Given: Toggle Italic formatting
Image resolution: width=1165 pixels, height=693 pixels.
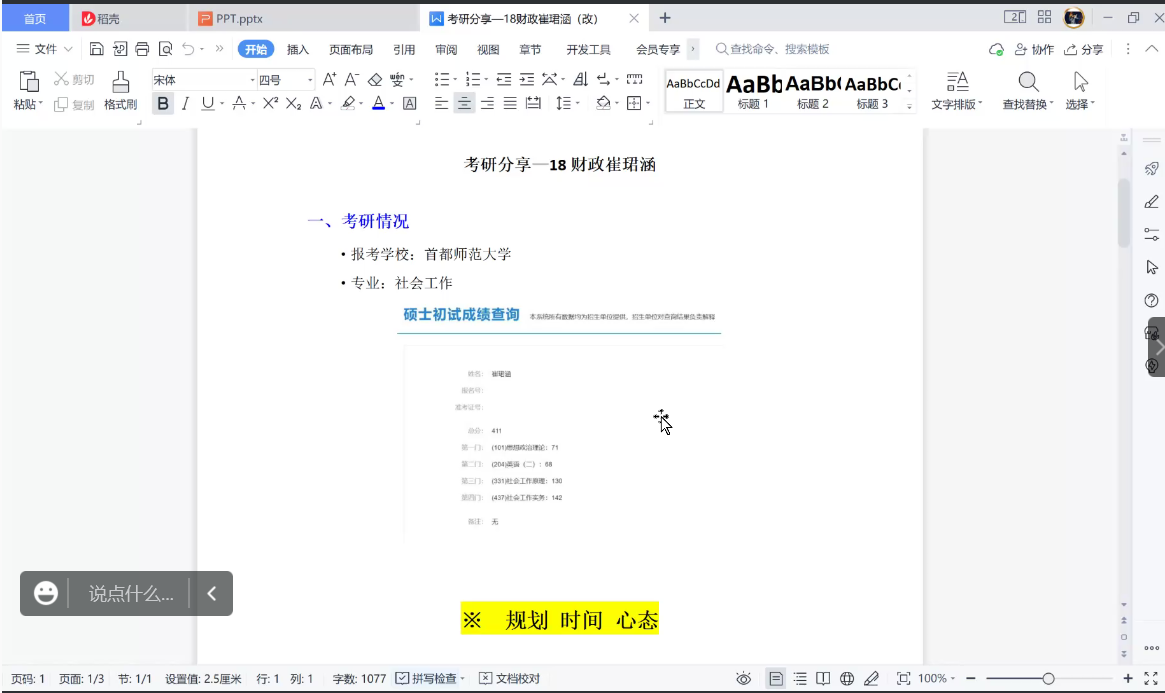Looking at the screenshot, I should (x=184, y=104).
